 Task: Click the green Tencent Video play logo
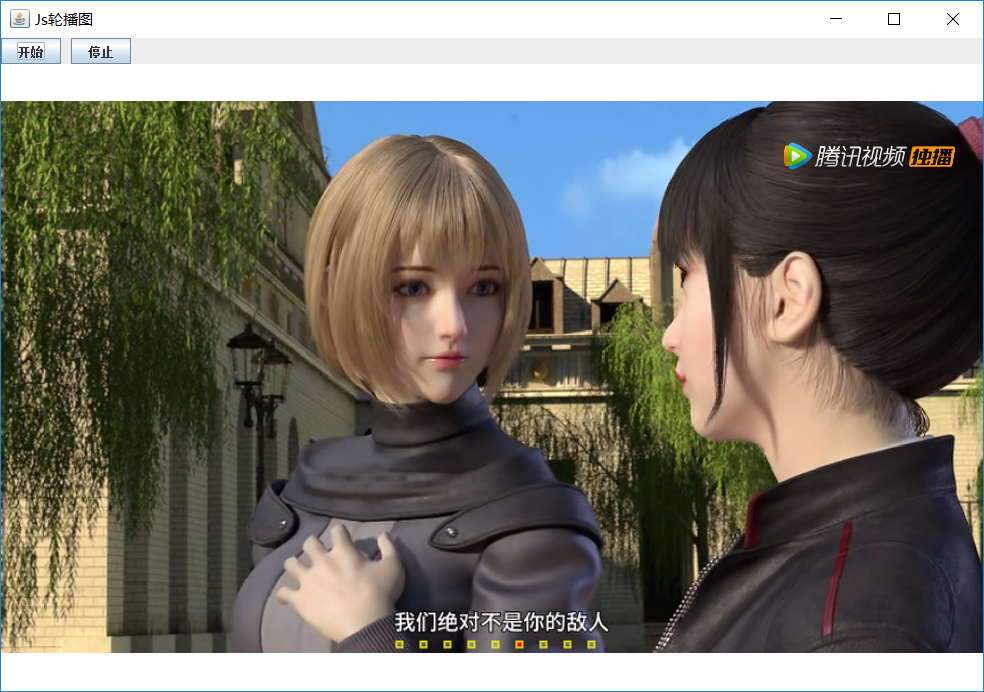tap(797, 156)
